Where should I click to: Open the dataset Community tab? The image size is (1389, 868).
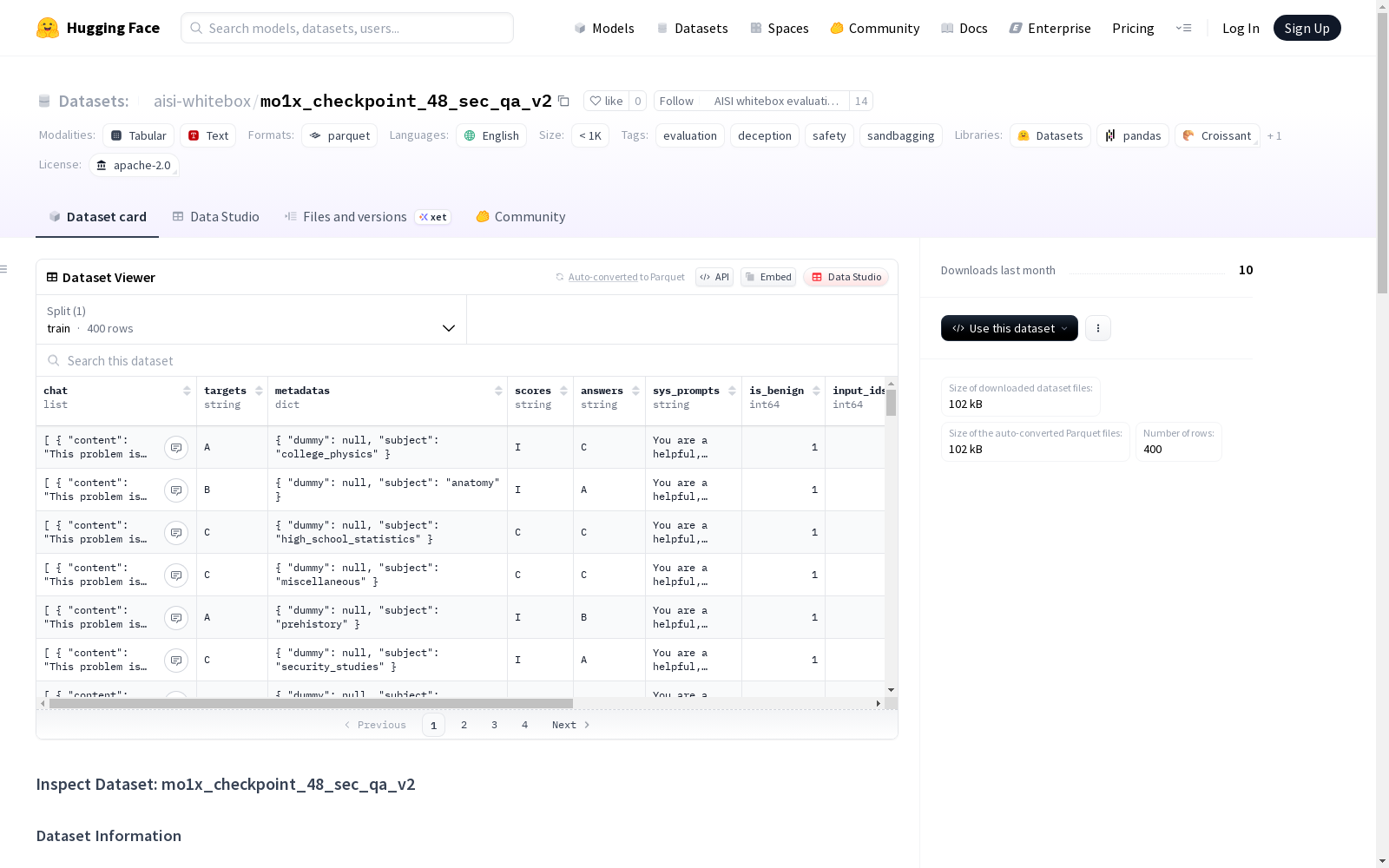point(521,217)
